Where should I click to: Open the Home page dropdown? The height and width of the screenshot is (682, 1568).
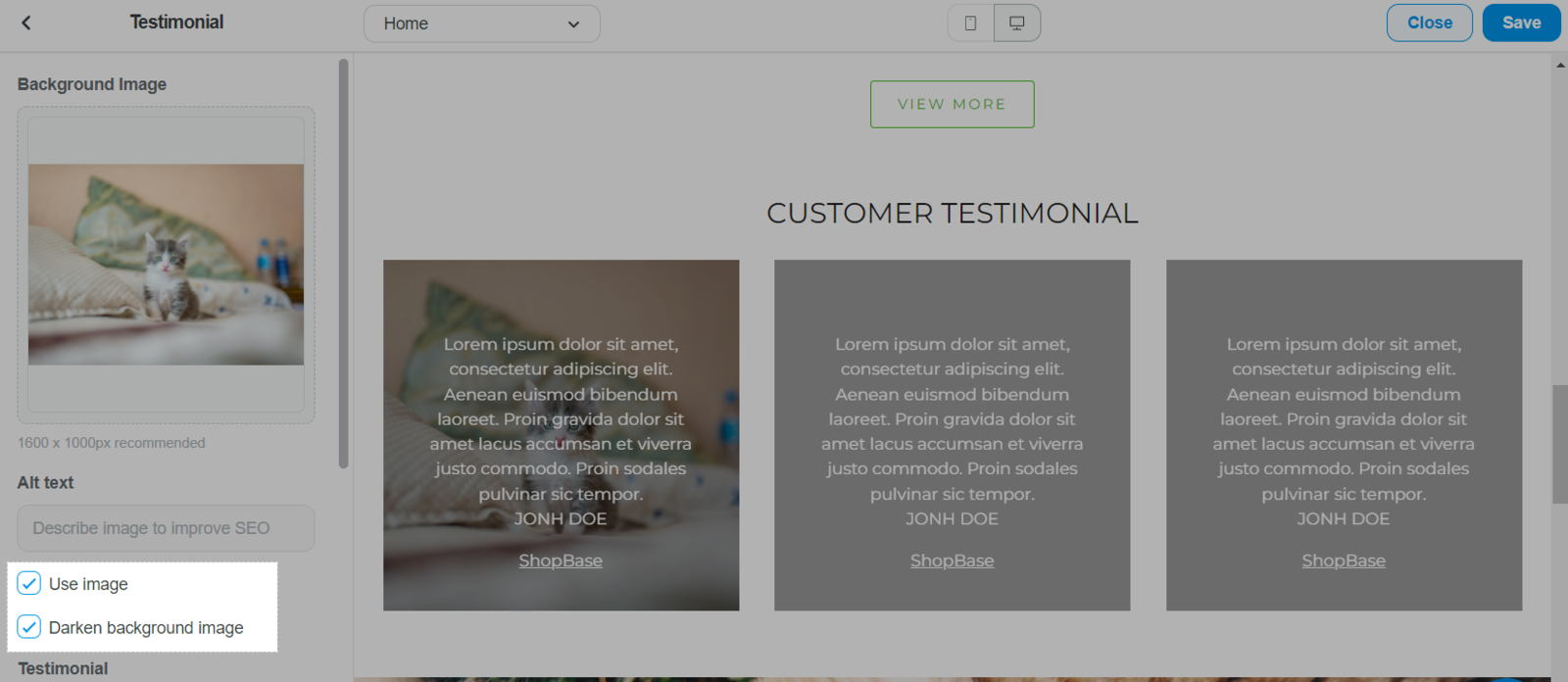482,24
